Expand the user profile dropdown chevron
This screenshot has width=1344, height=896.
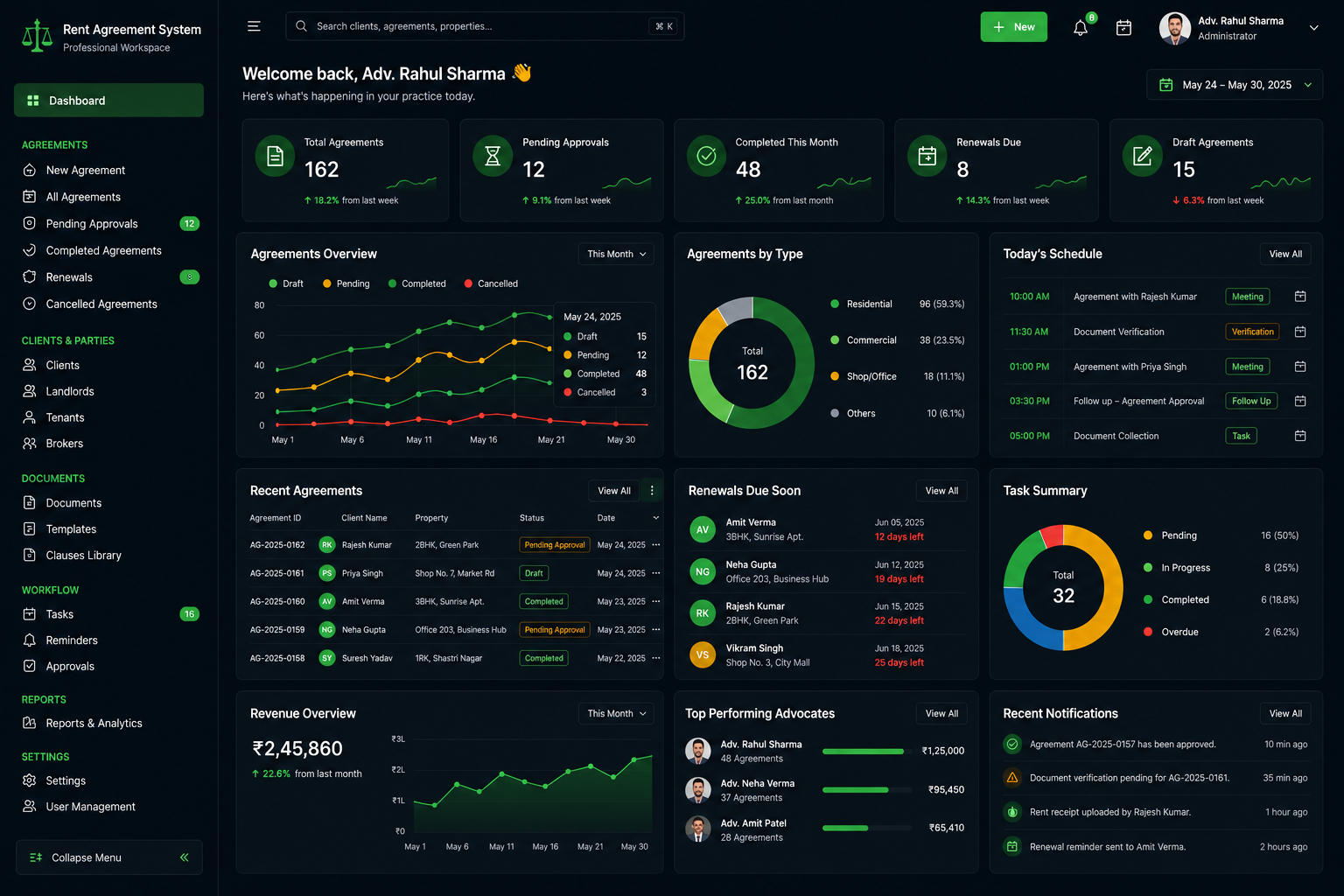(x=1313, y=28)
